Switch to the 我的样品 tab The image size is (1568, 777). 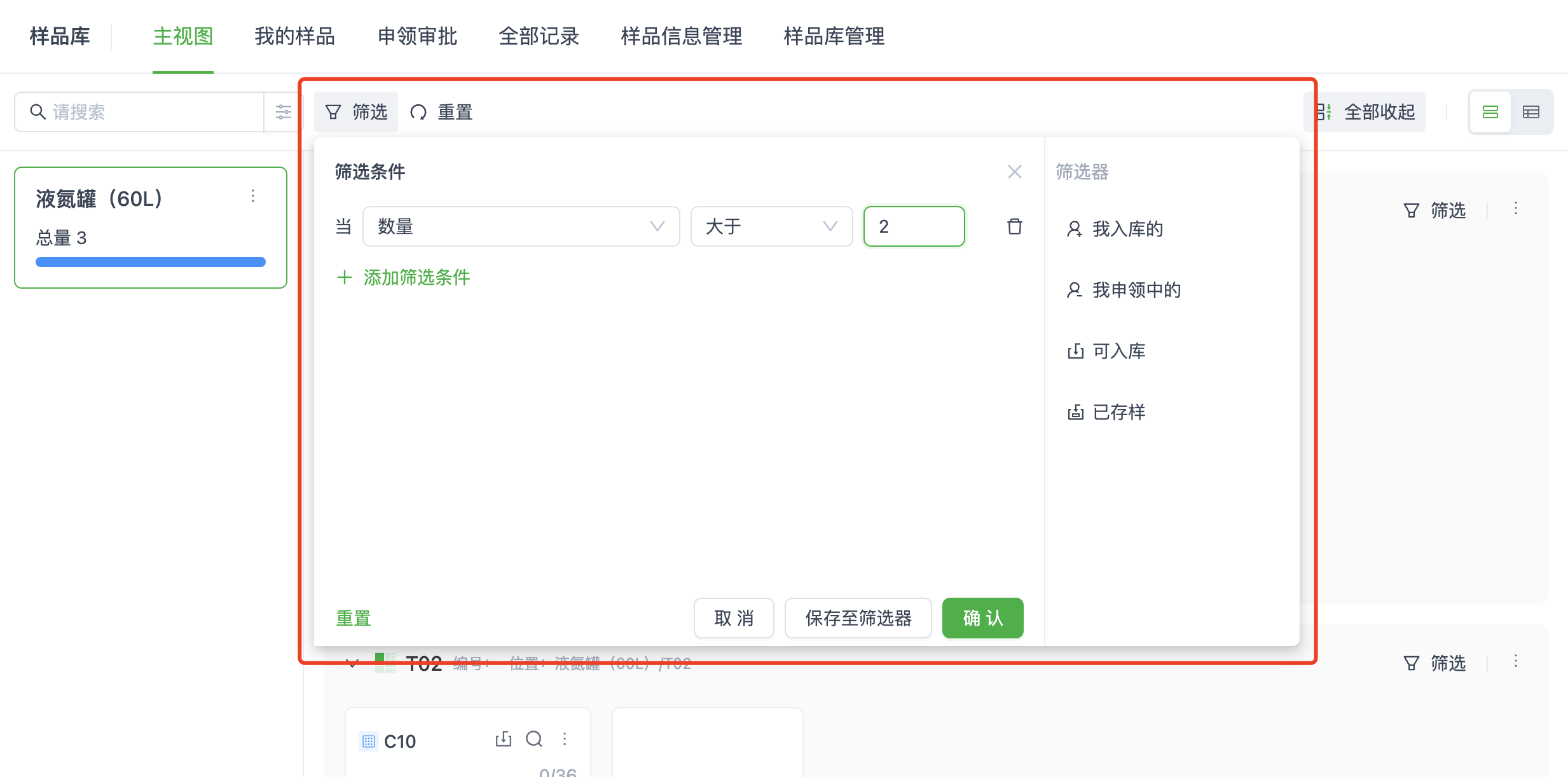pyautogui.click(x=294, y=36)
